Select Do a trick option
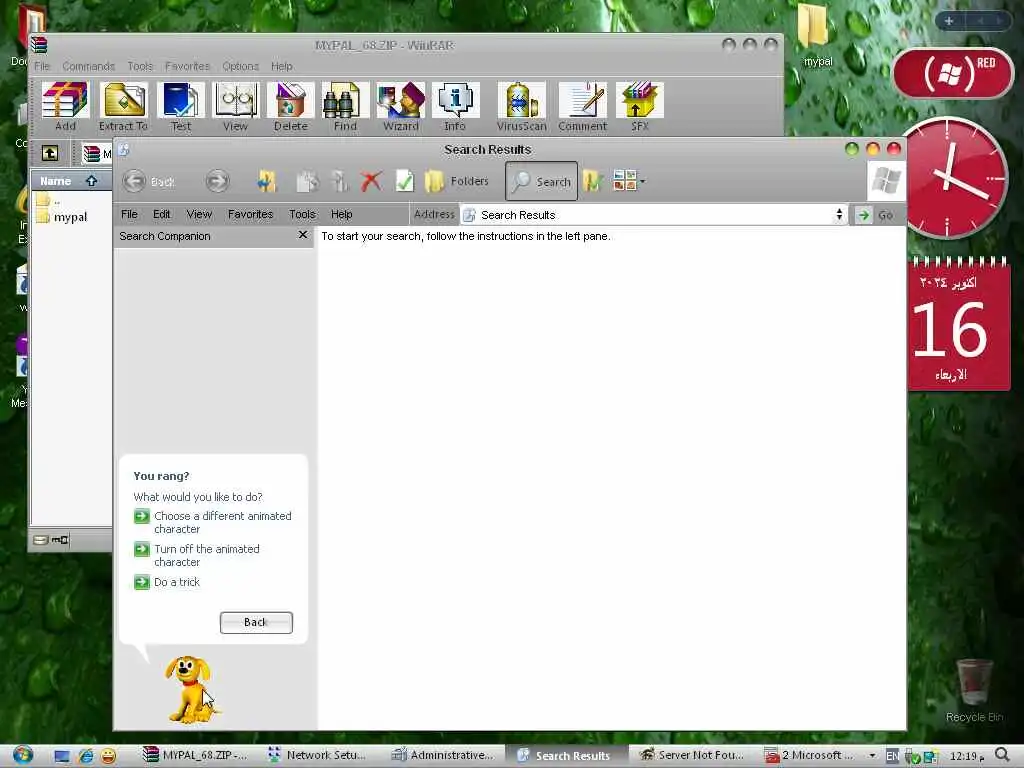 pos(167,582)
